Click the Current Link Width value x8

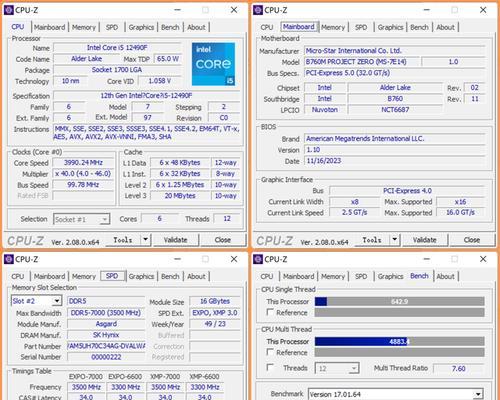pos(355,202)
